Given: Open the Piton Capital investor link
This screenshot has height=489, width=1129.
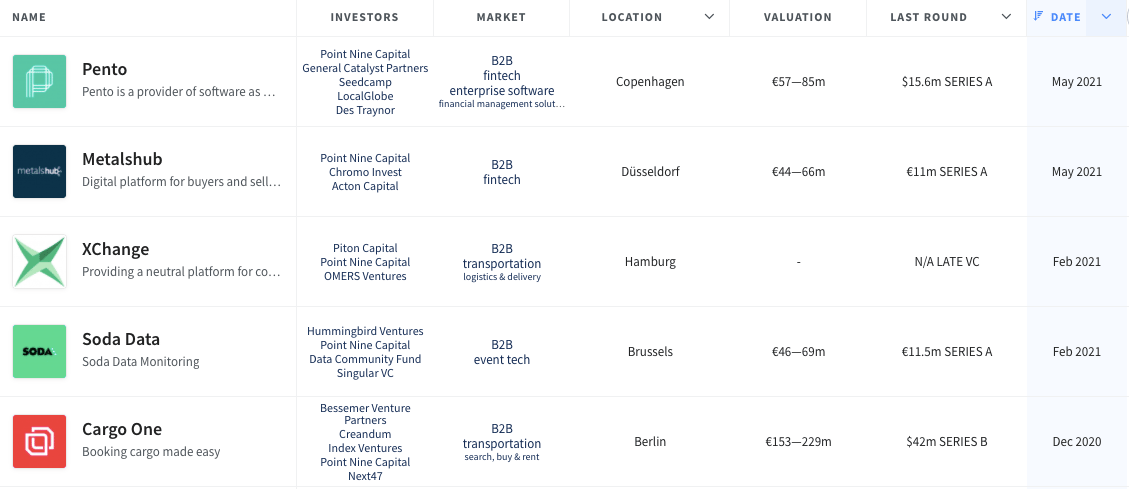Looking at the screenshot, I should tap(365, 248).
